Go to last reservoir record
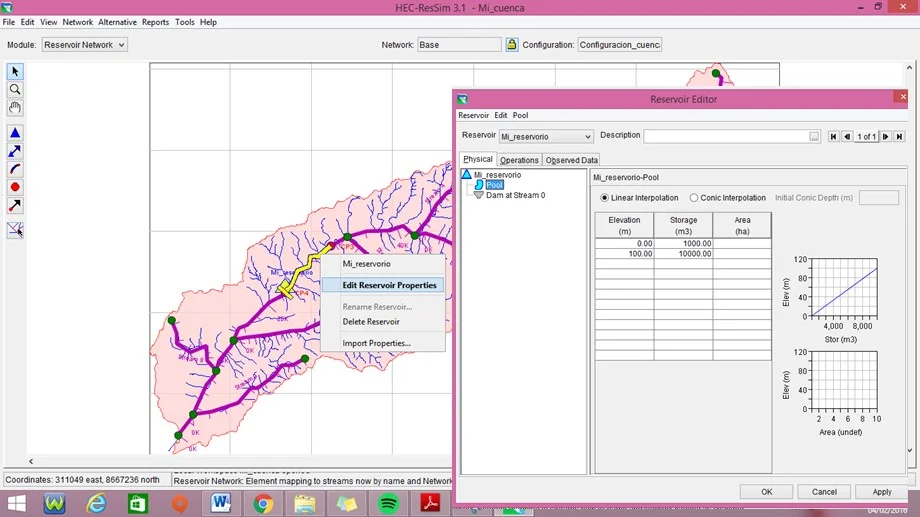Viewport: 920px width, 517px height. (x=899, y=136)
